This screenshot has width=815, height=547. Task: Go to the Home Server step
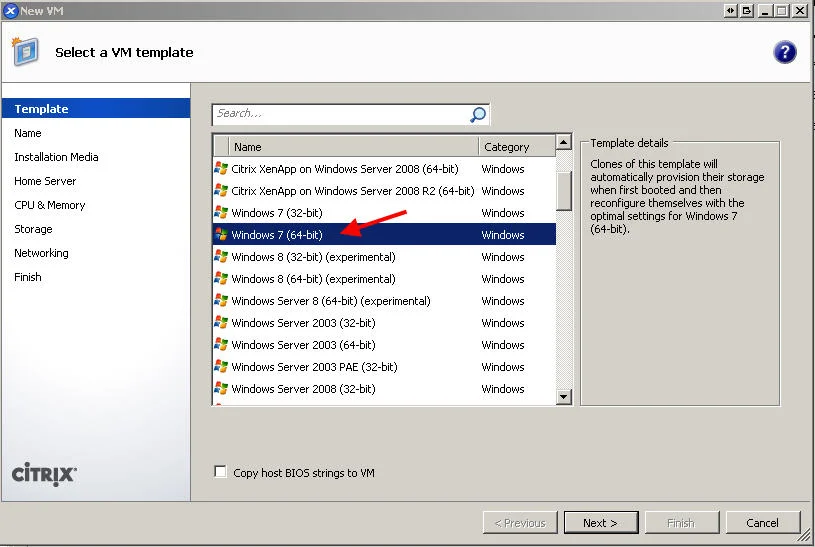click(x=45, y=181)
